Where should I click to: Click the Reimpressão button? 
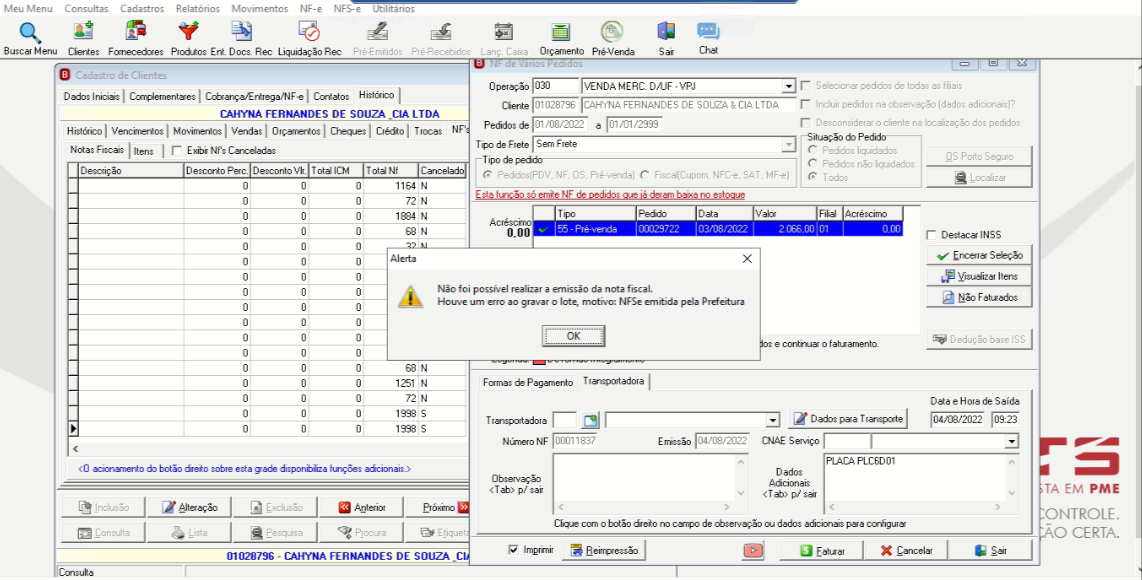[x=604, y=550]
